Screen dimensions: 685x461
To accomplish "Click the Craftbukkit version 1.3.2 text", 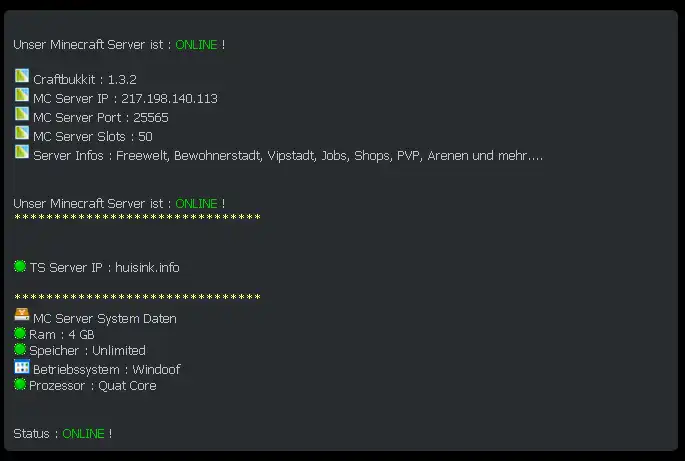I will (x=122, y=80).
